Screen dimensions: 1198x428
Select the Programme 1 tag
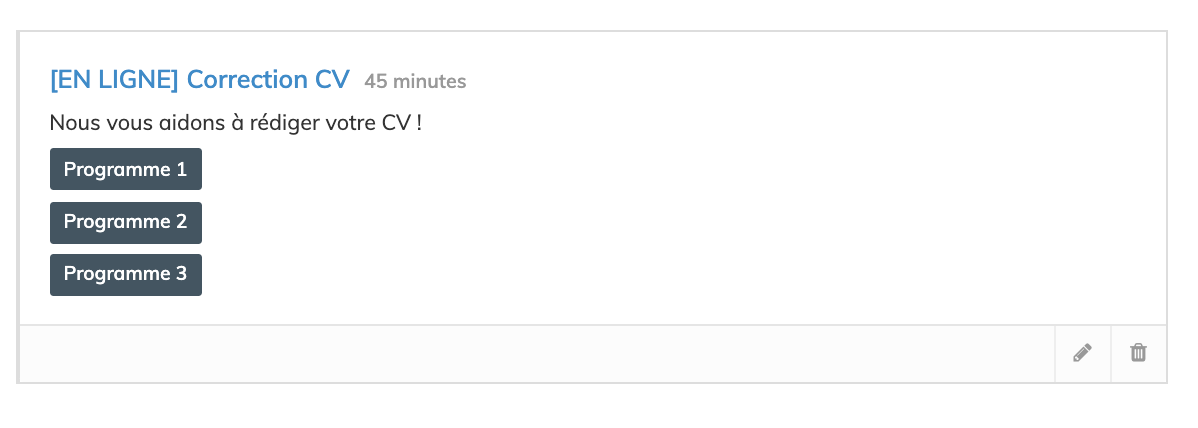coord(126,169)
